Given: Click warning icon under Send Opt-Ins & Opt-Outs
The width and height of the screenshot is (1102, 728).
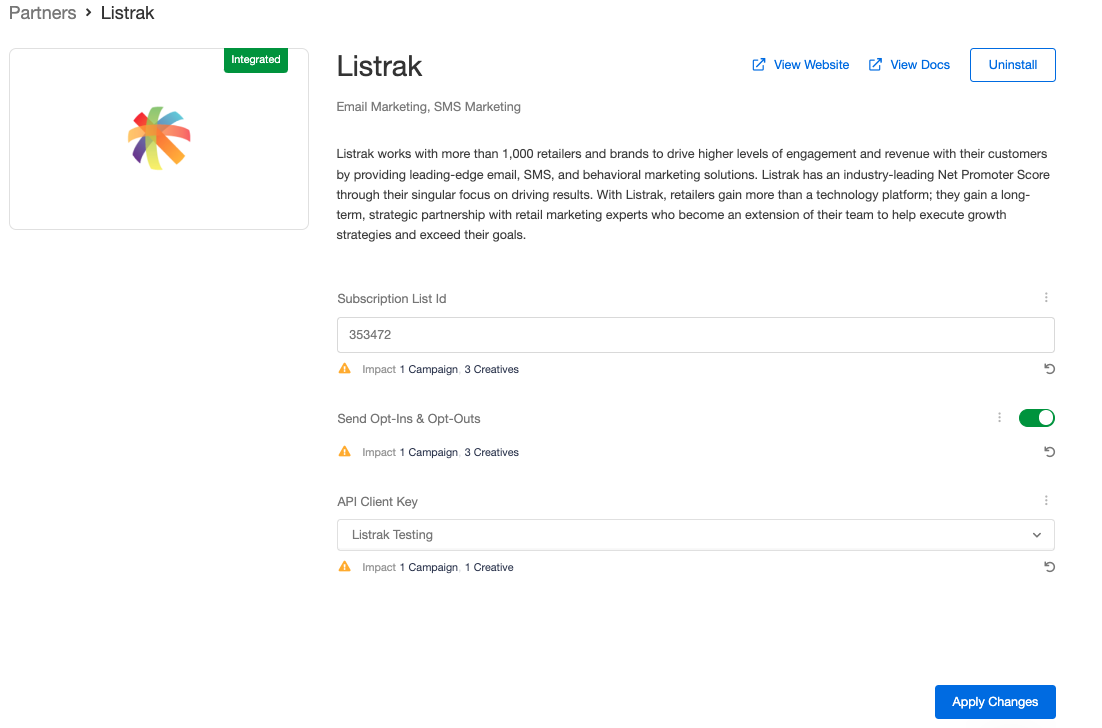Looking at the screenshot, I should coord(344,451).
